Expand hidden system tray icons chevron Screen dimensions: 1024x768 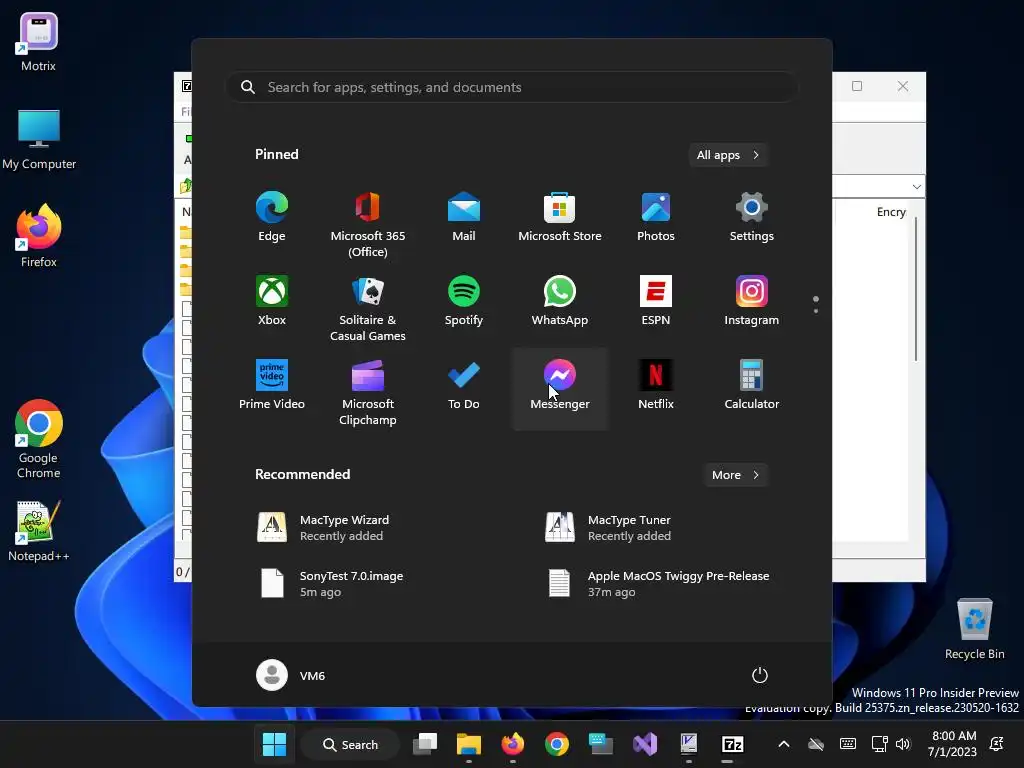(784, 744)
